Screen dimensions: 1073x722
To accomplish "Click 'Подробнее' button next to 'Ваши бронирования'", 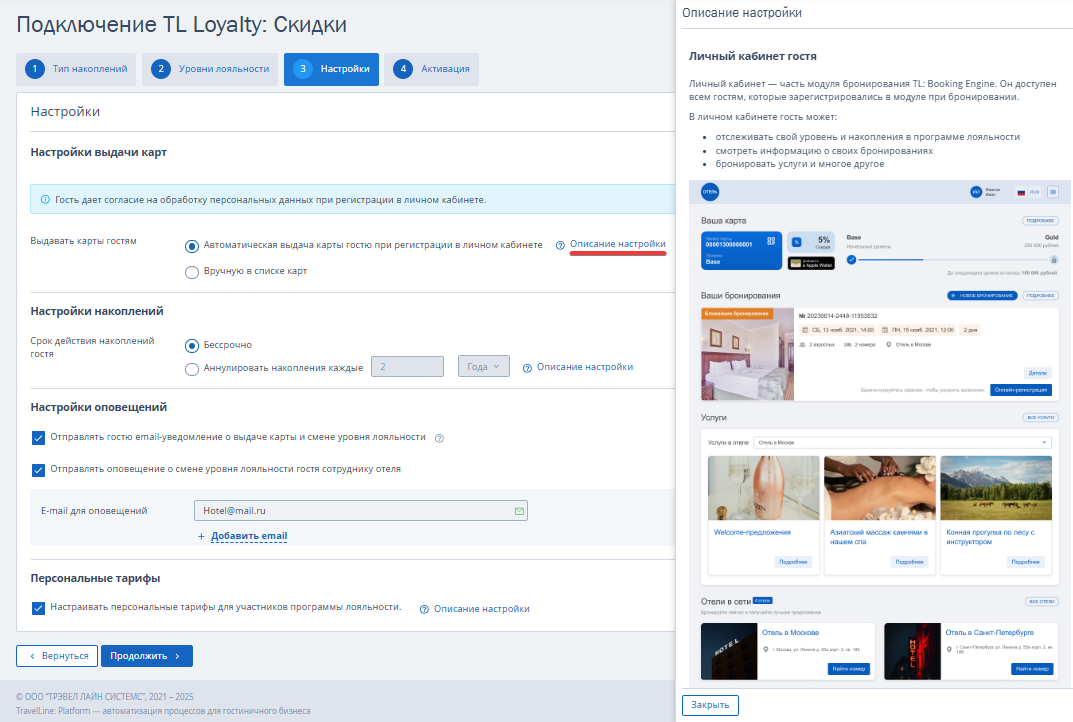I will [1041, 296].
